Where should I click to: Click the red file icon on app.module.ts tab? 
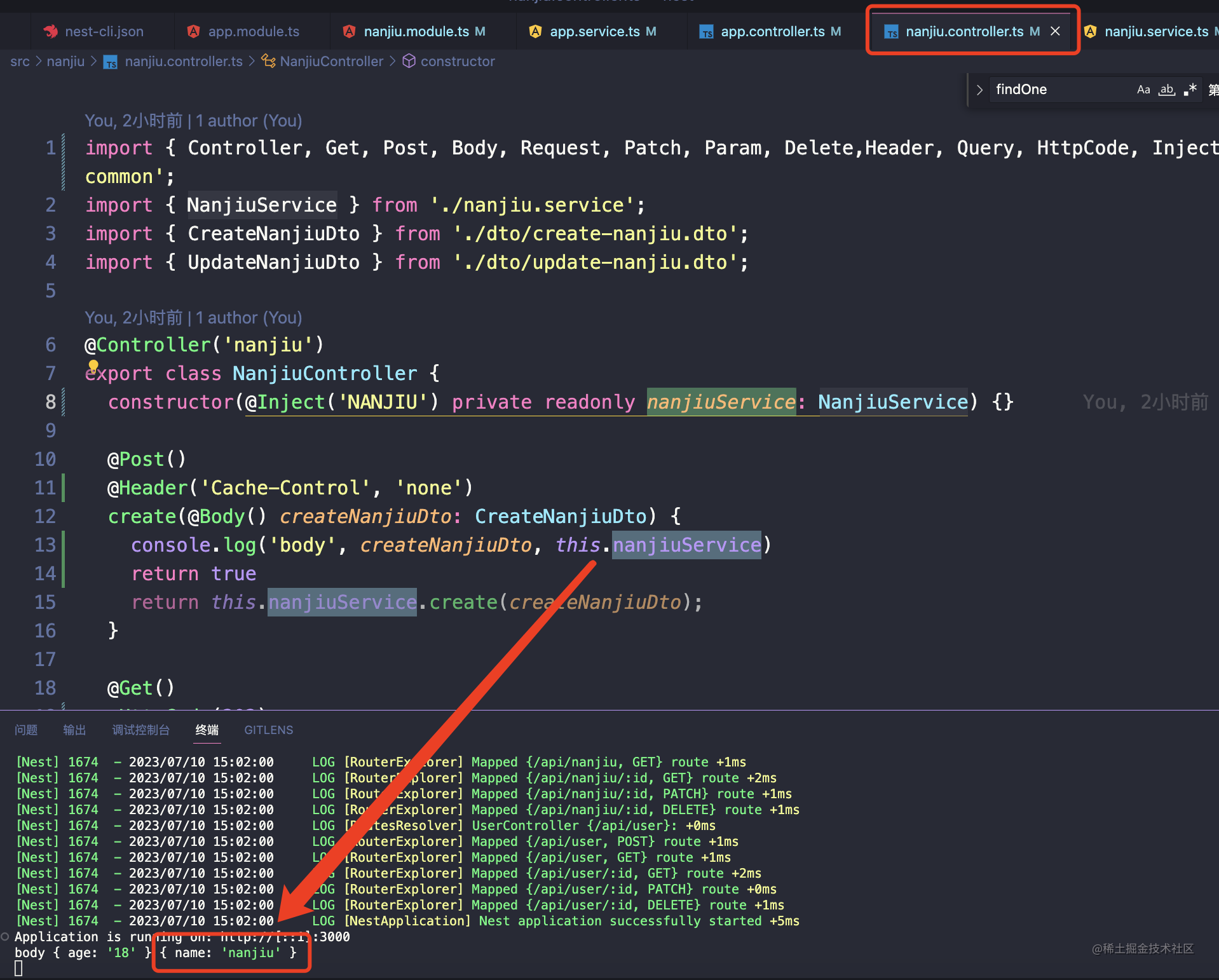coord(193,31)
